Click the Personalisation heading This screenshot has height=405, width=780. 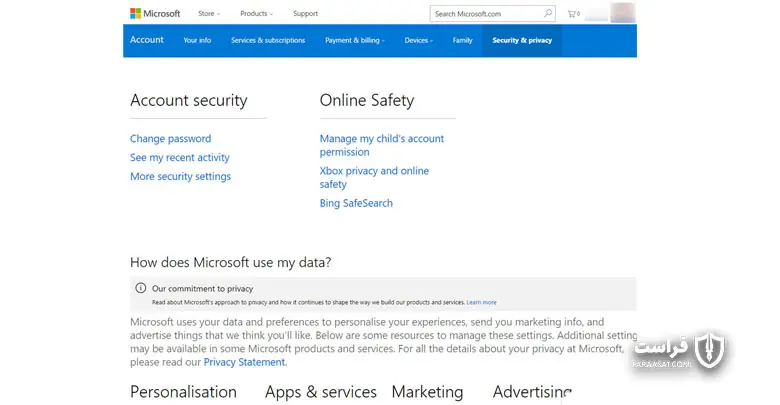183,392
